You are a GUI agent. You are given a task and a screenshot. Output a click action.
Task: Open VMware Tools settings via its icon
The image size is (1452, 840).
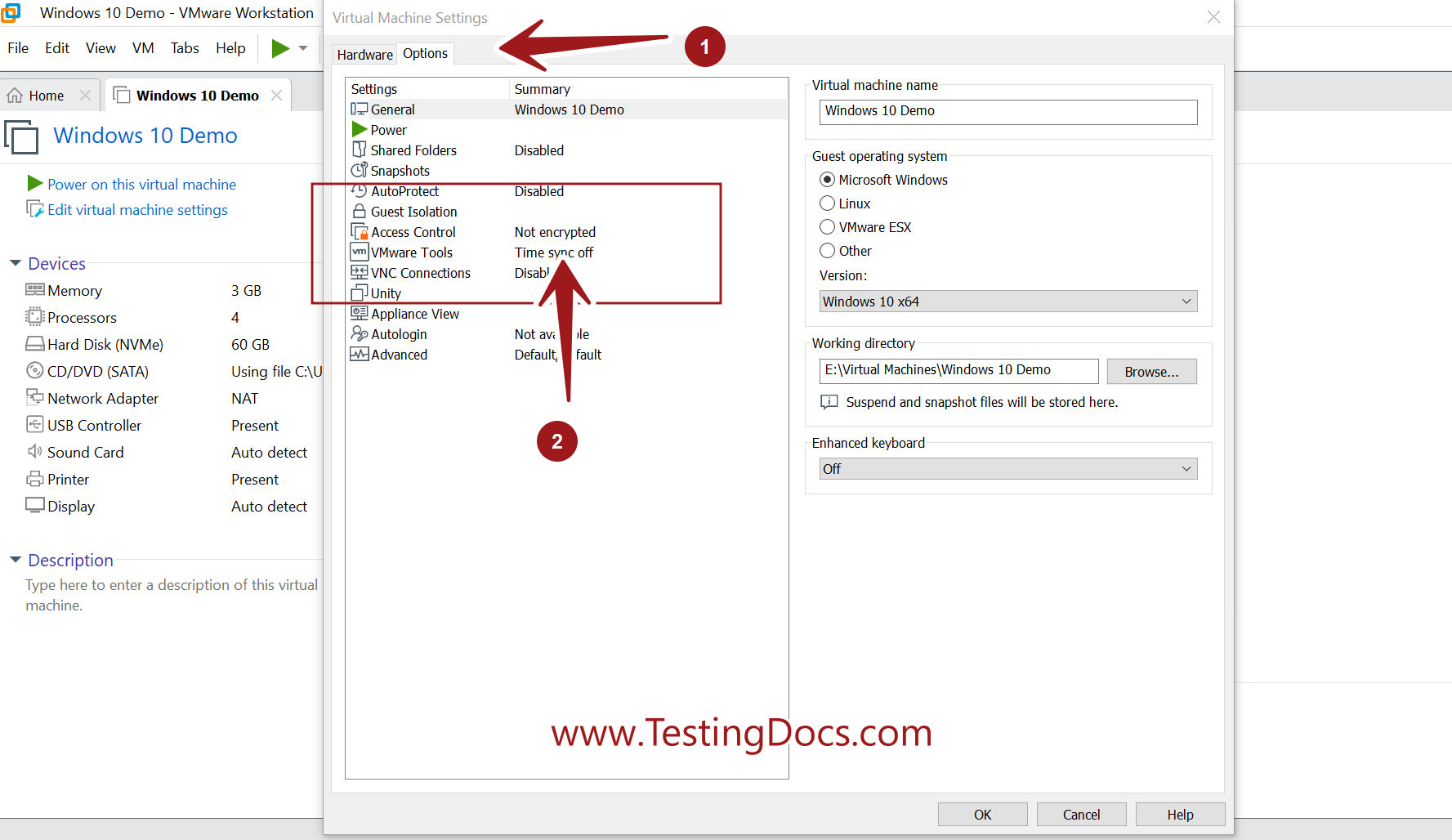(360, 252)
